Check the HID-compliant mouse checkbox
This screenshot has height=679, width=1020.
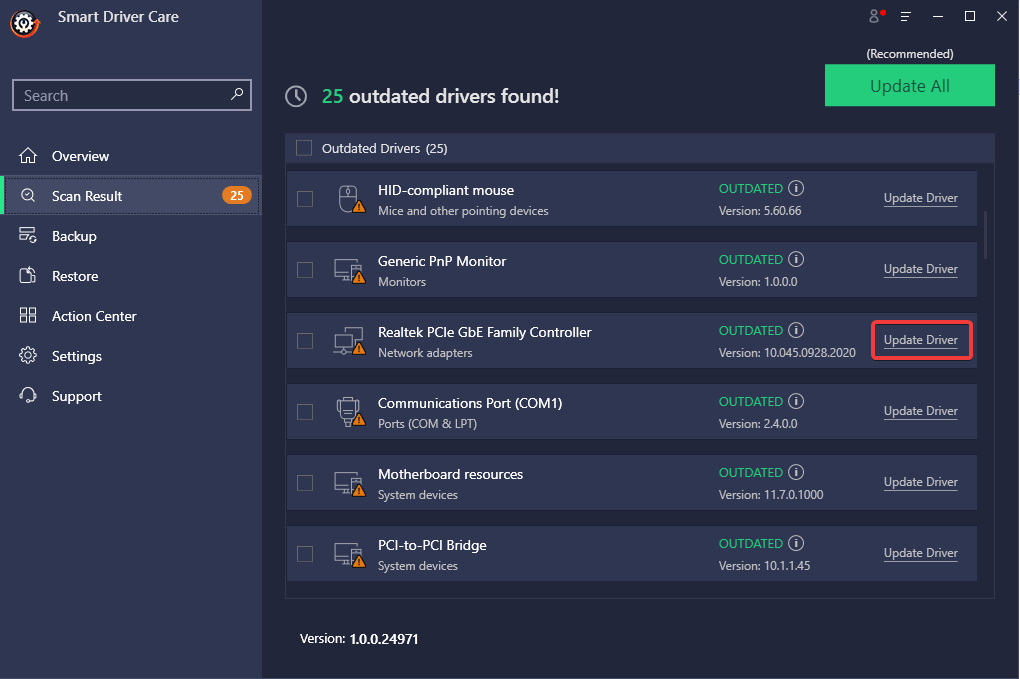pyautogui.click(x=305, y=199)
